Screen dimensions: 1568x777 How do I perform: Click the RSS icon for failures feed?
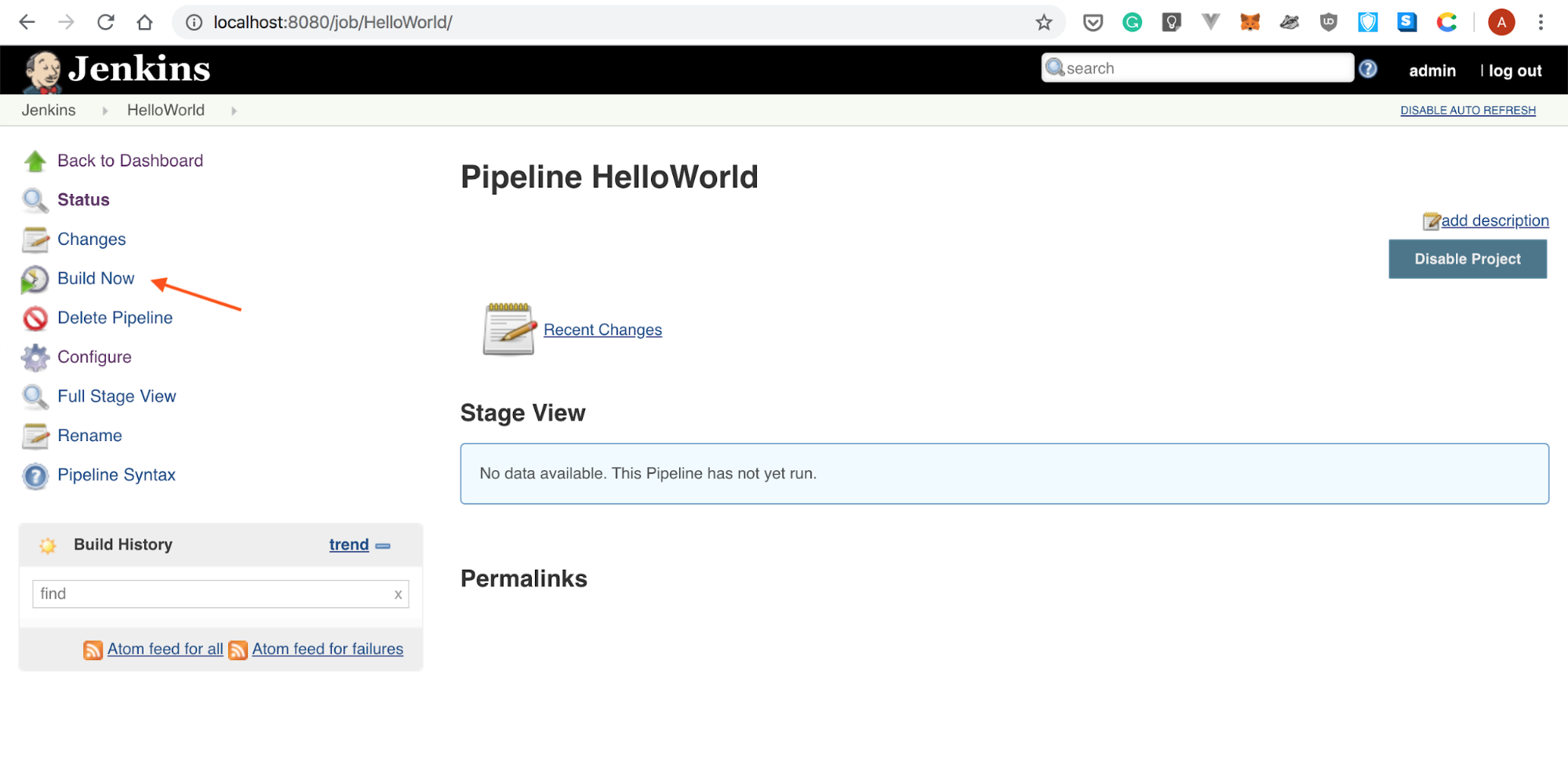(x=238, y=651)
